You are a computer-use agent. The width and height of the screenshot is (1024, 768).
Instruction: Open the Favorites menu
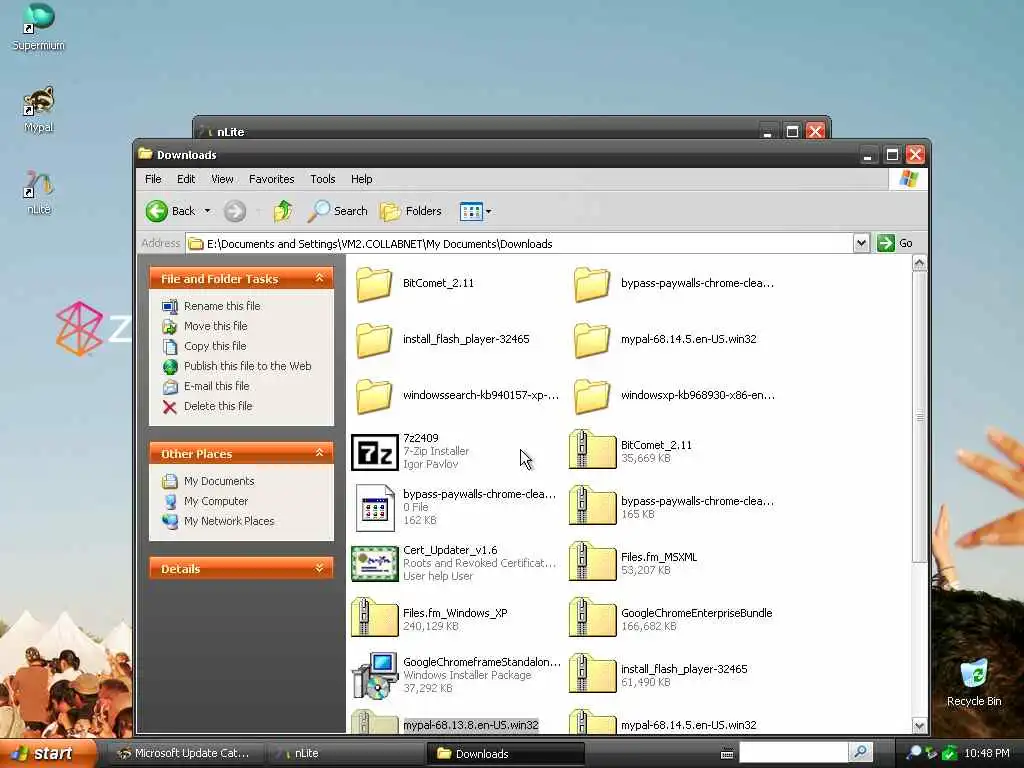(x=272, y=179)
